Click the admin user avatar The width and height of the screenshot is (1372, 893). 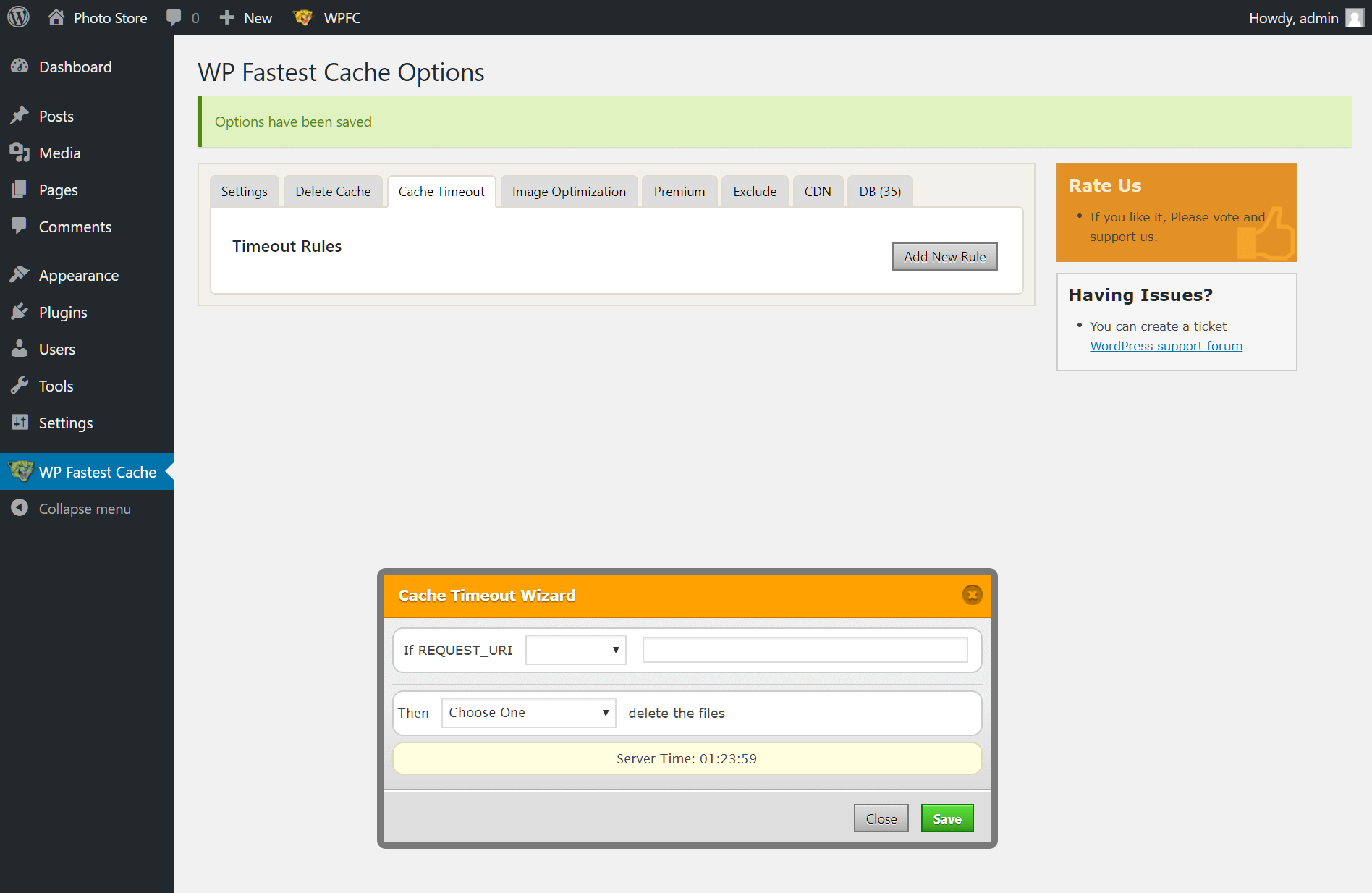coord(1355,17)
